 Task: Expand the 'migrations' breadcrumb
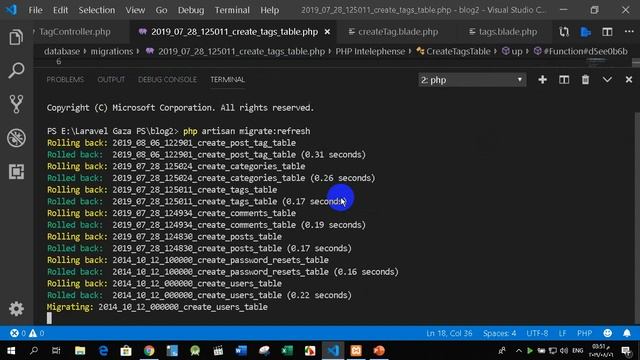pos(111,51)
